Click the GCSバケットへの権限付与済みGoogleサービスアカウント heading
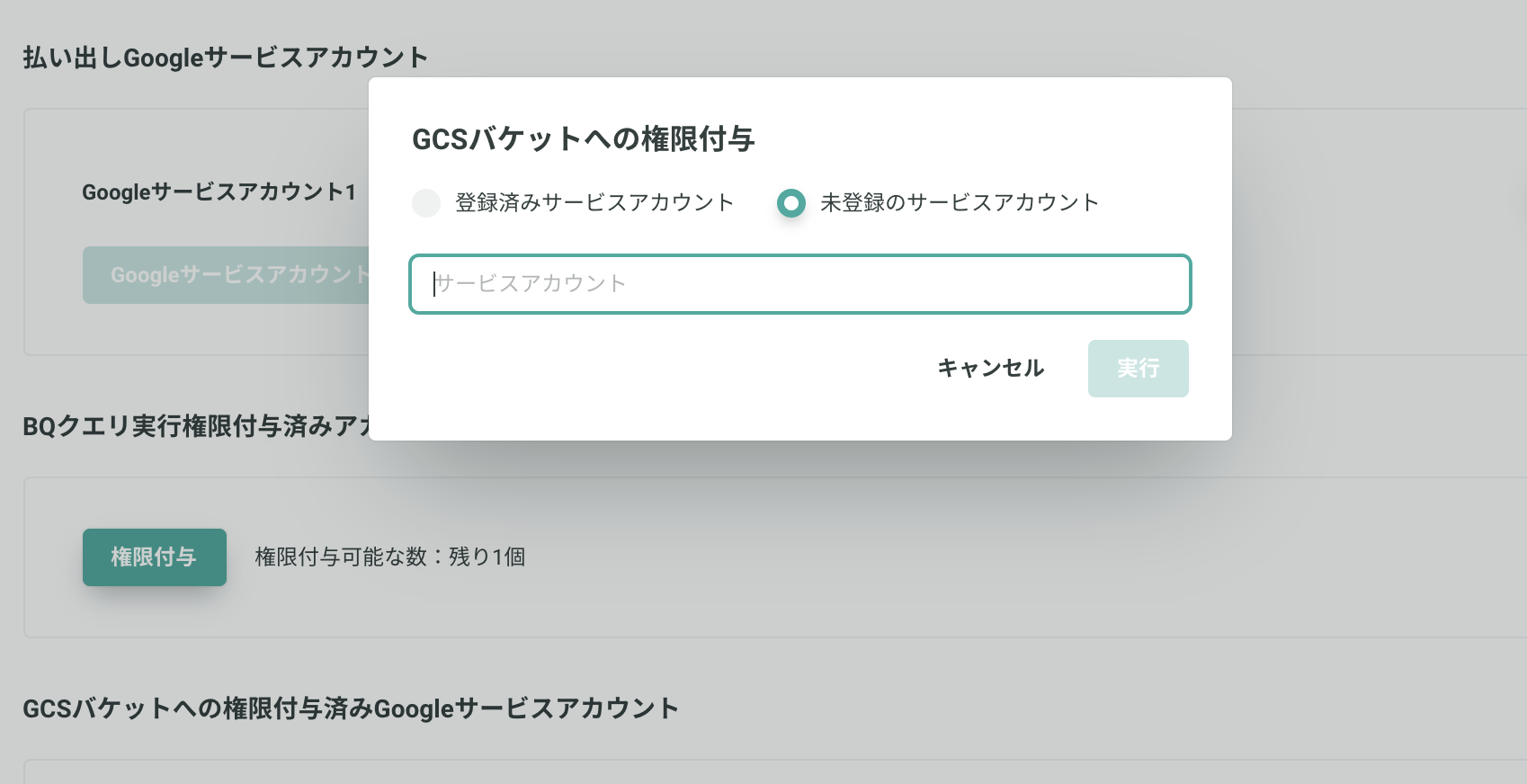Image resolution: width=1527 pixels, height=784 pixels. click(351, 708)
